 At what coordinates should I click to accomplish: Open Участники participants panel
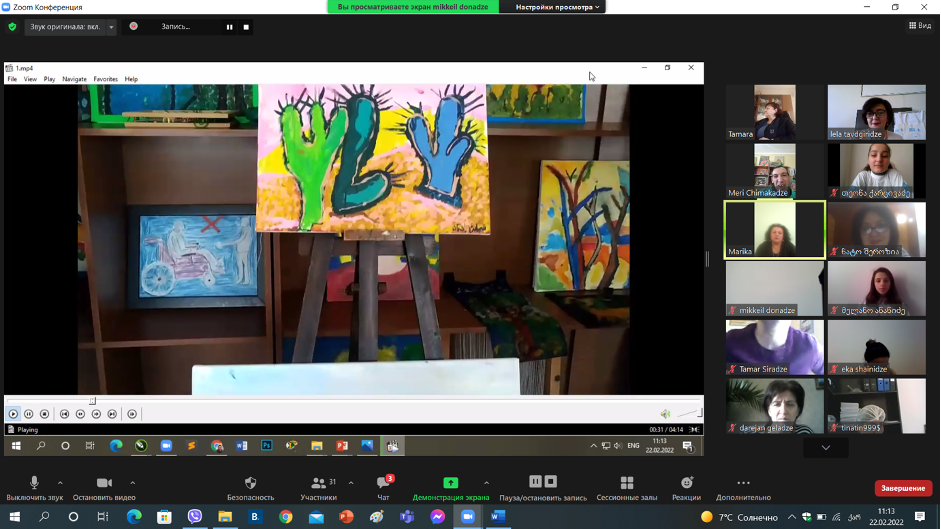319,488
